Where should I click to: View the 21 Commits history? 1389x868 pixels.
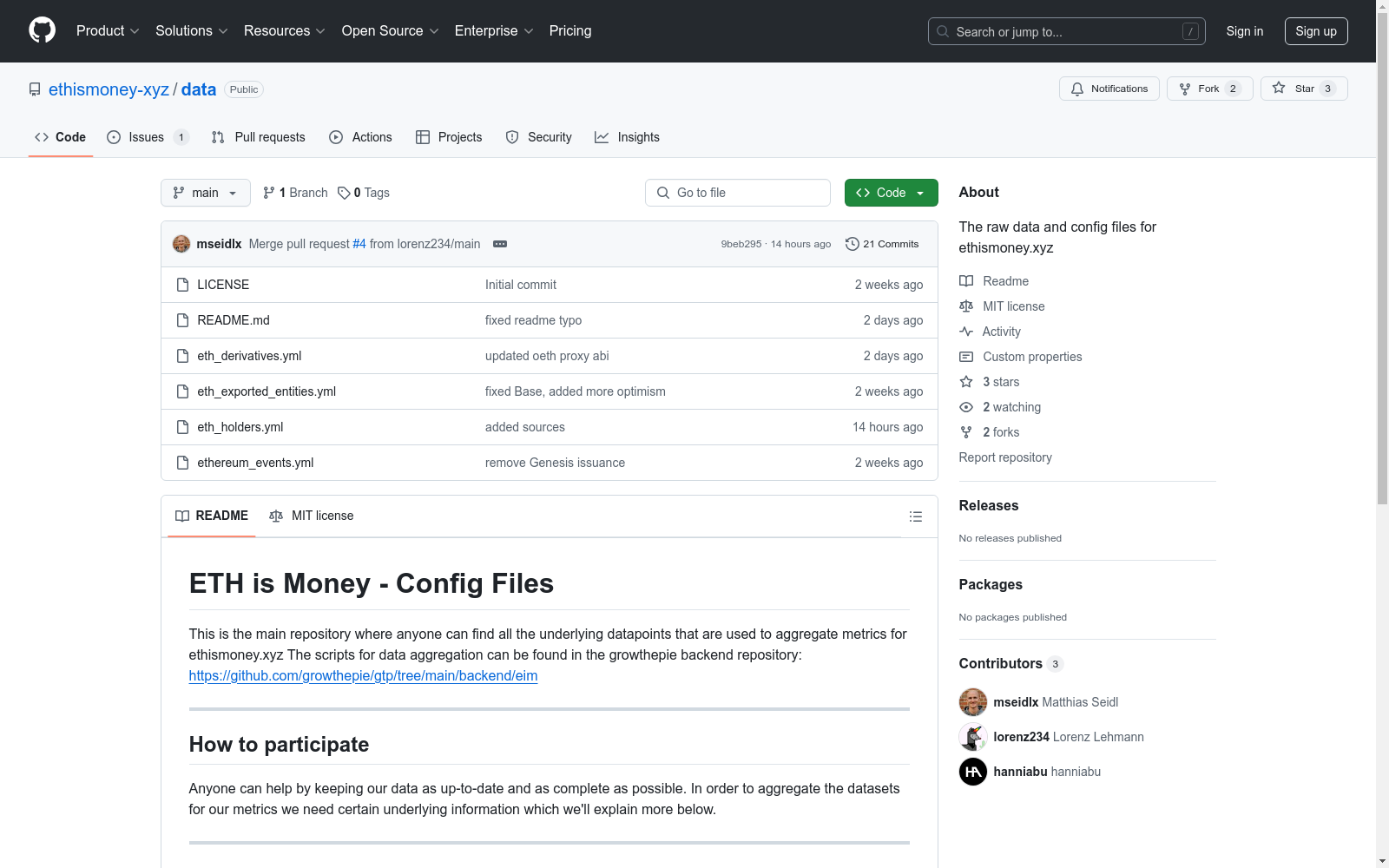click(882, 244)
